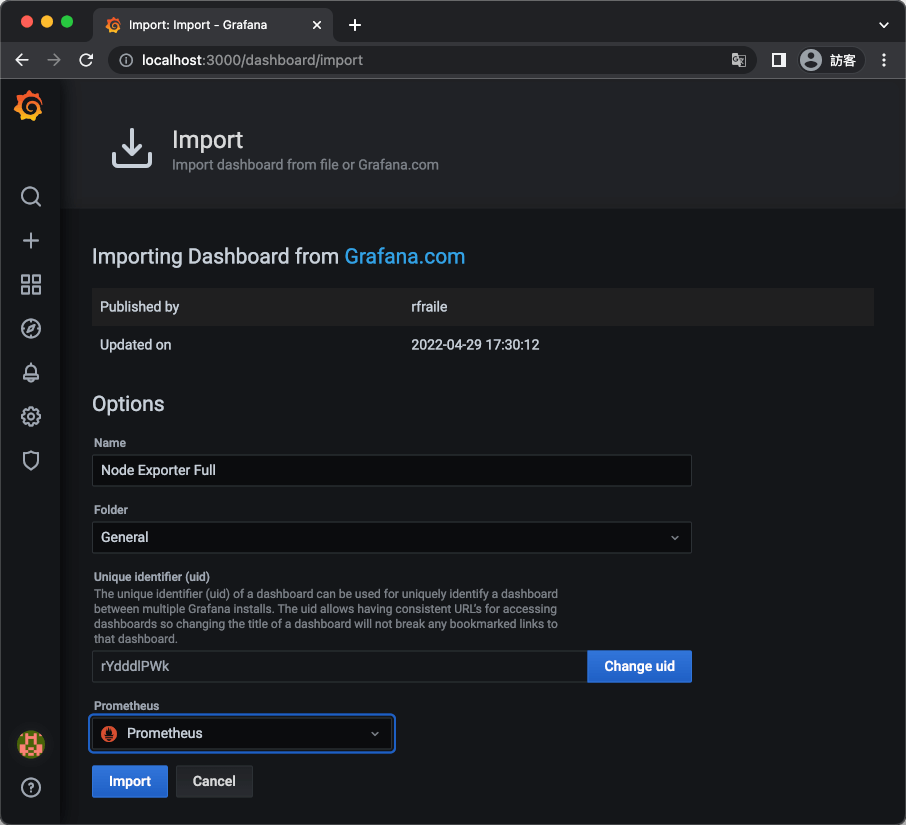The image size is (906, 825).
Task: Click the address bar URL
Action: coord(253,60)
